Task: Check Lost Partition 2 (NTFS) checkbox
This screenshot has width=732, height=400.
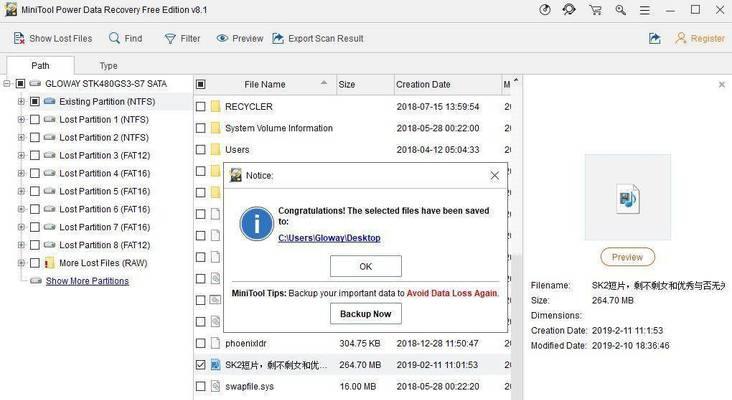Action: (x=35, y=137)
